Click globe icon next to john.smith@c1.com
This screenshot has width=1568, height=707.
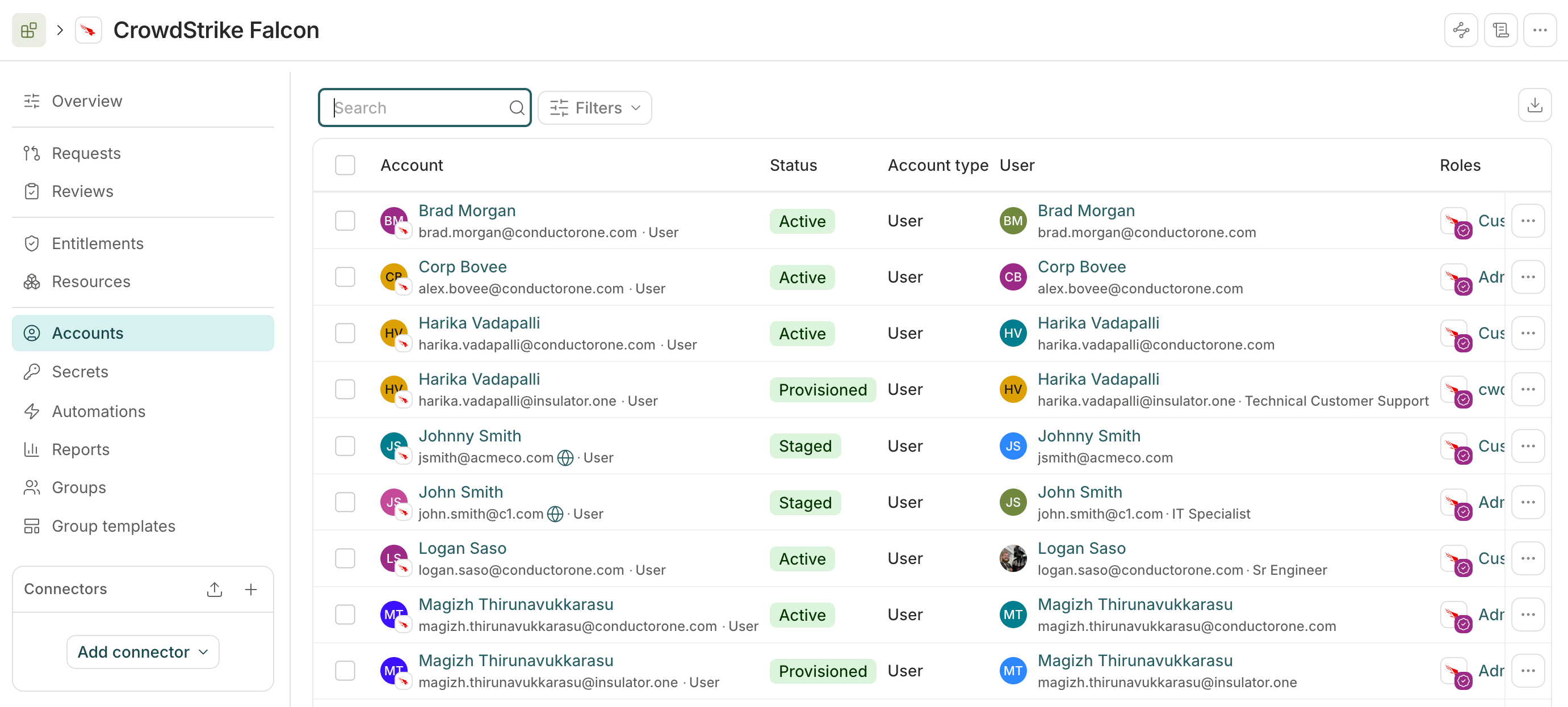[555, 514]
